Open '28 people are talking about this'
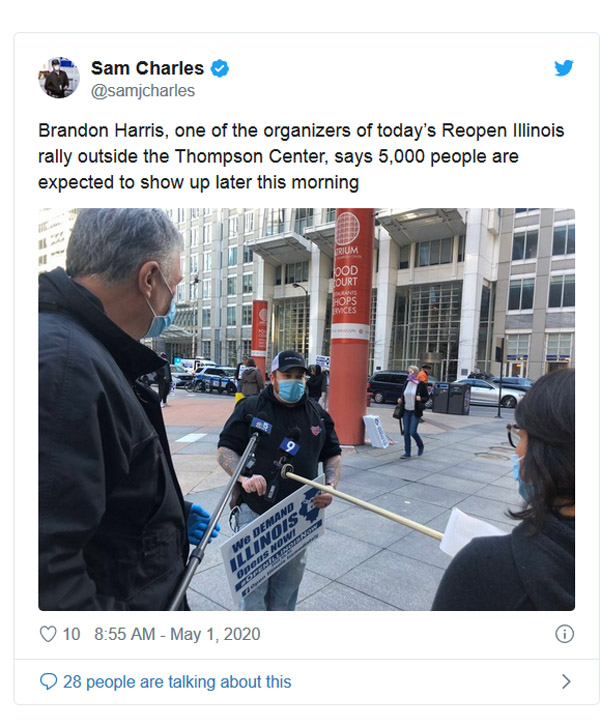 pos(177,682)
